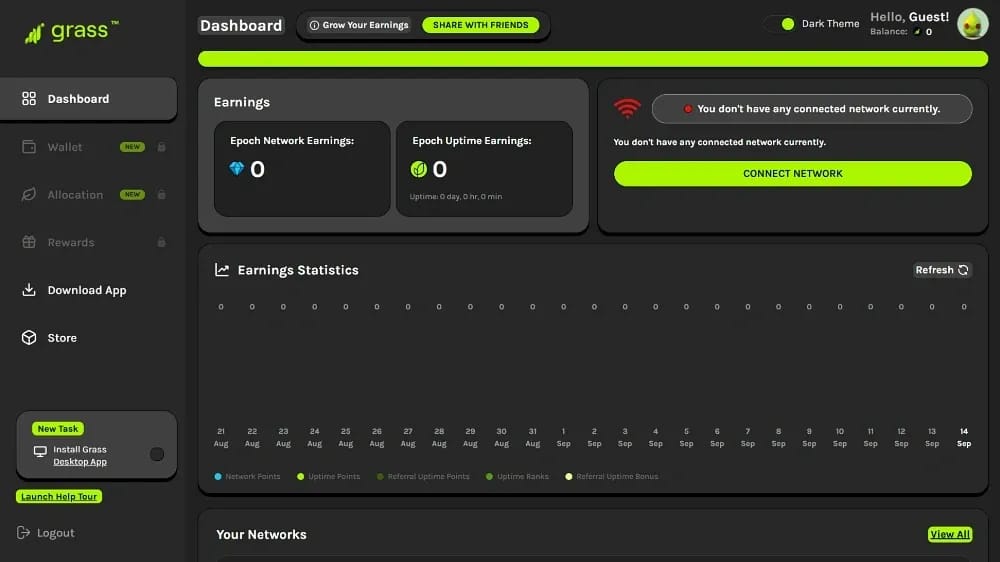This screenshot has height=562, width=1000.
Task: Click Grow Your Earnings label
Action: click(365, 25)
